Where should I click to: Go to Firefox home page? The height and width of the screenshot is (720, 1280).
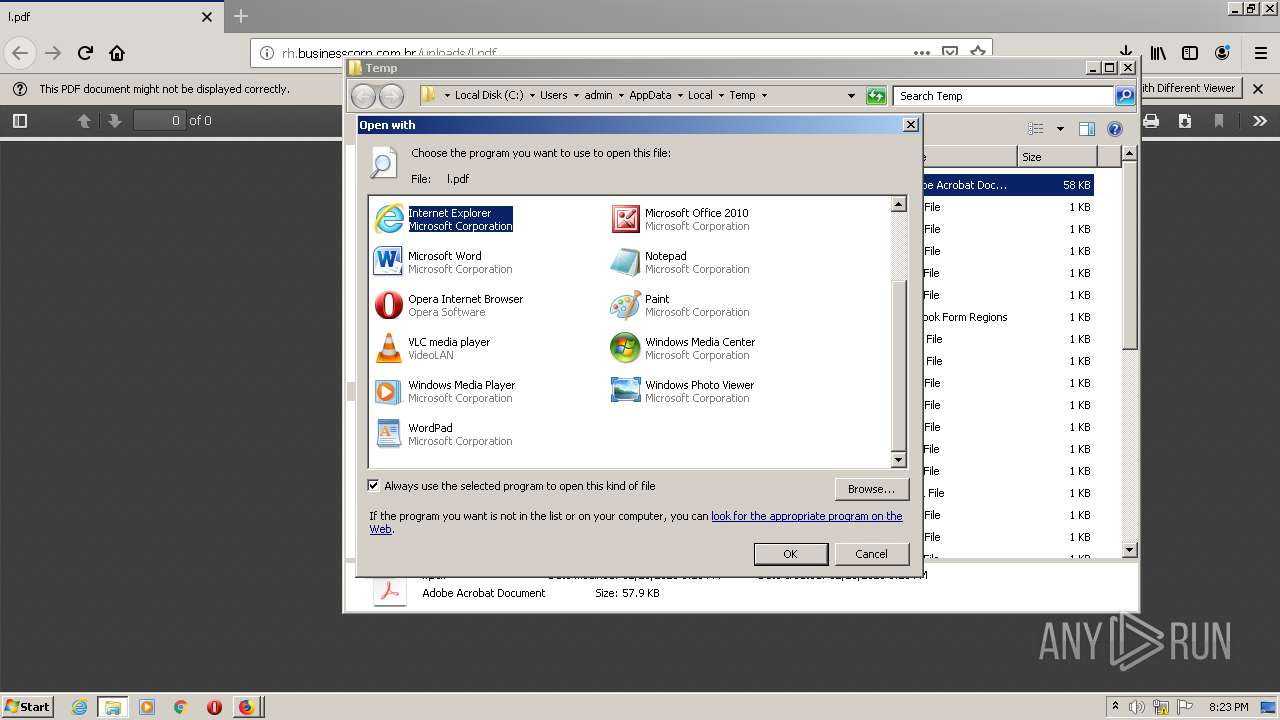point(117,53)
